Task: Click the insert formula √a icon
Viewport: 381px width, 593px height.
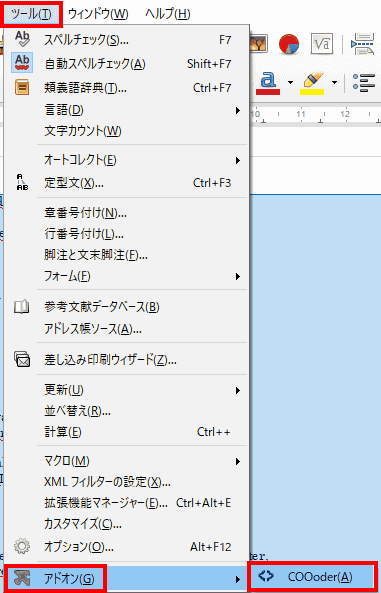Action: point(322,44)
